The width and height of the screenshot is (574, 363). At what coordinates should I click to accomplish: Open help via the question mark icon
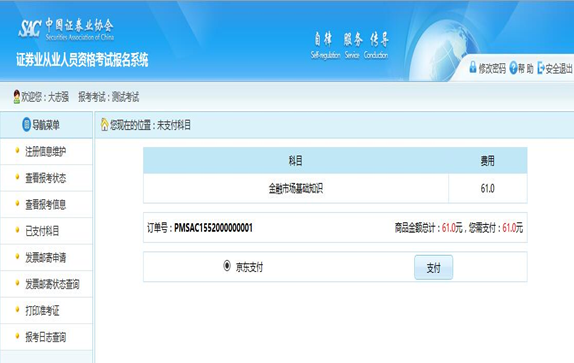coord(513,68)
